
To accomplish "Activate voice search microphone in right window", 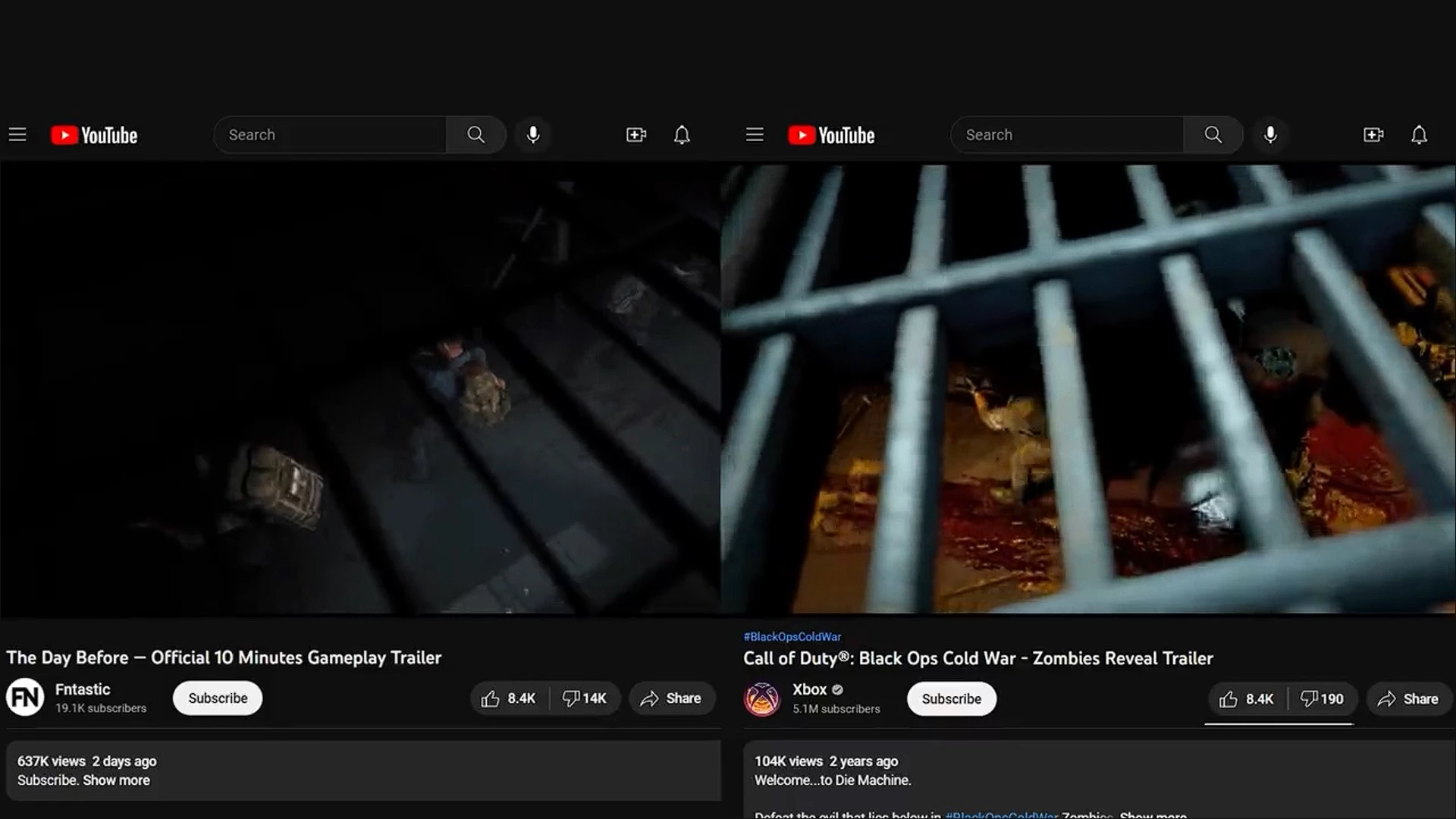I will coord(1270,135).
